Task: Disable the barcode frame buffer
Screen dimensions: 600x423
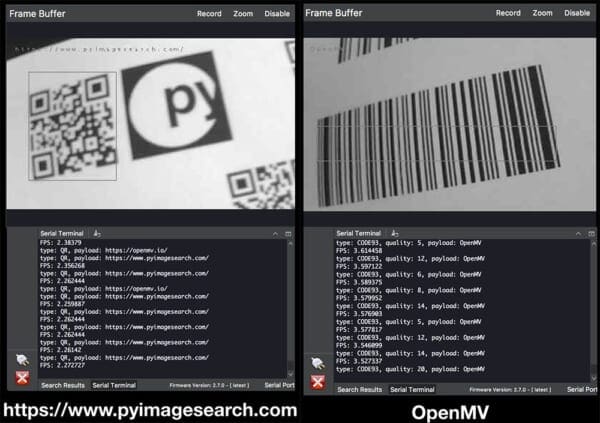Action: 577,14
